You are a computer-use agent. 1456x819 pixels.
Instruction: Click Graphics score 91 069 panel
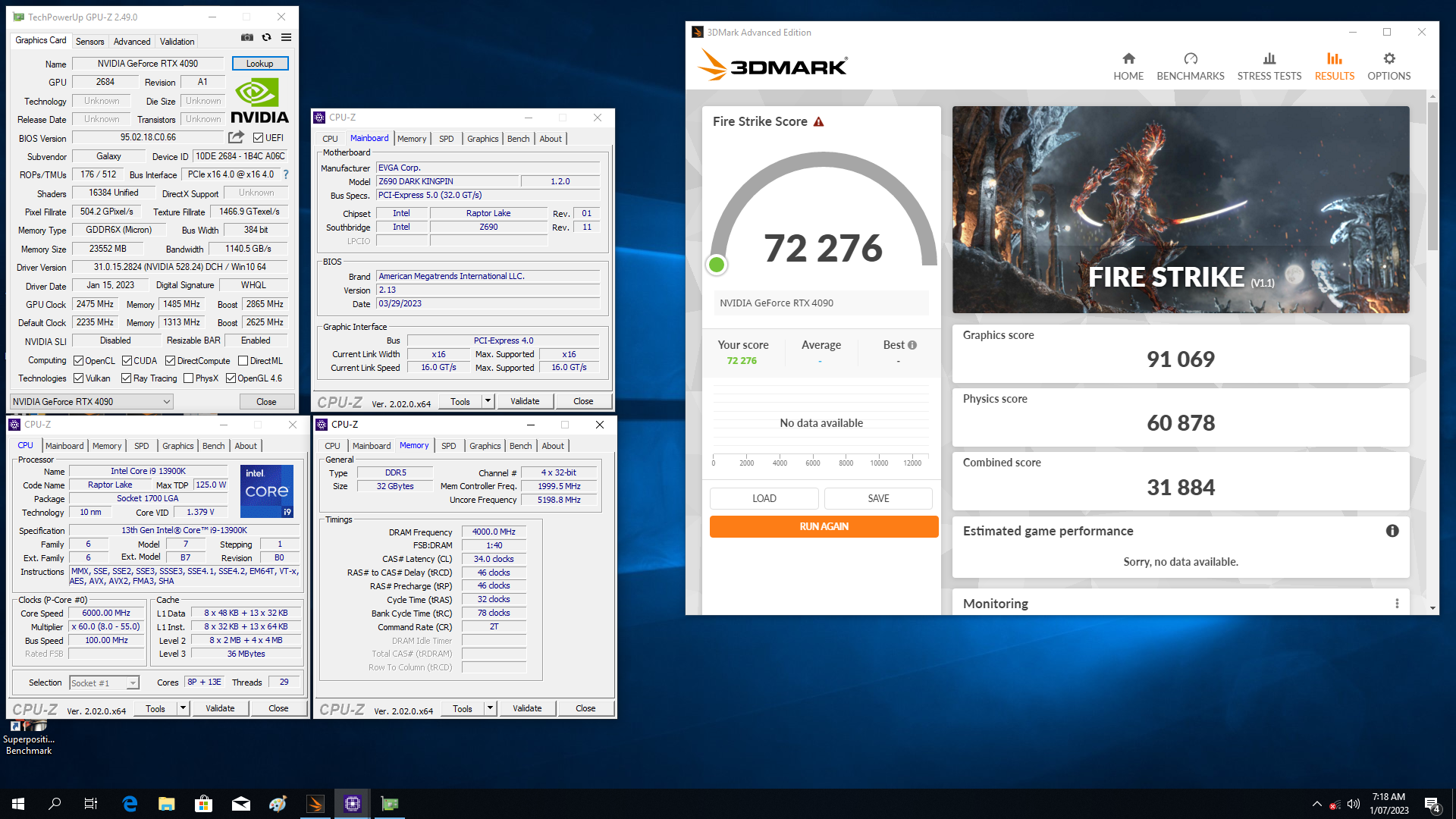point(1181,353)
